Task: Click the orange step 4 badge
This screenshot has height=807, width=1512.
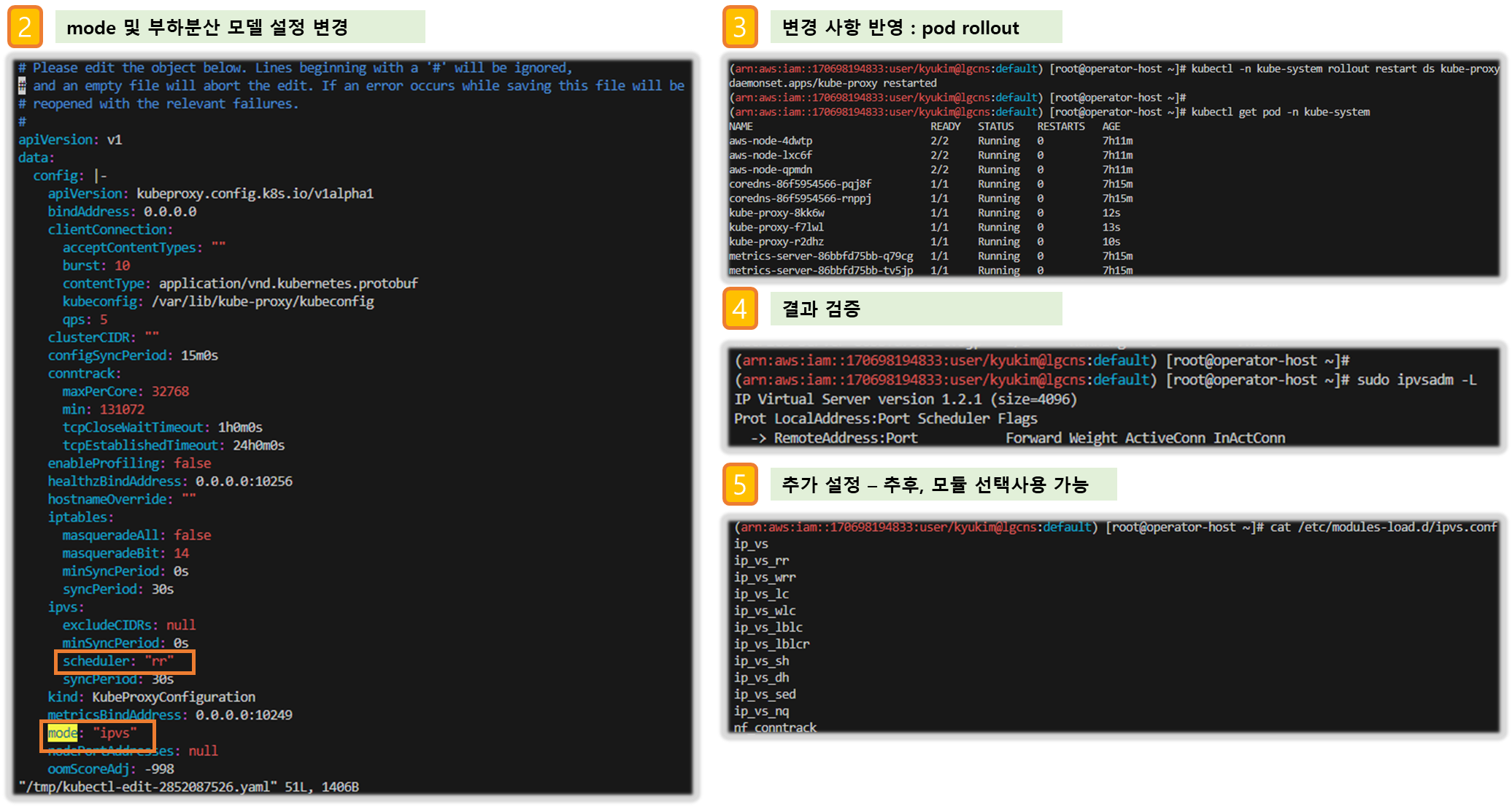Action: [739, 309]
